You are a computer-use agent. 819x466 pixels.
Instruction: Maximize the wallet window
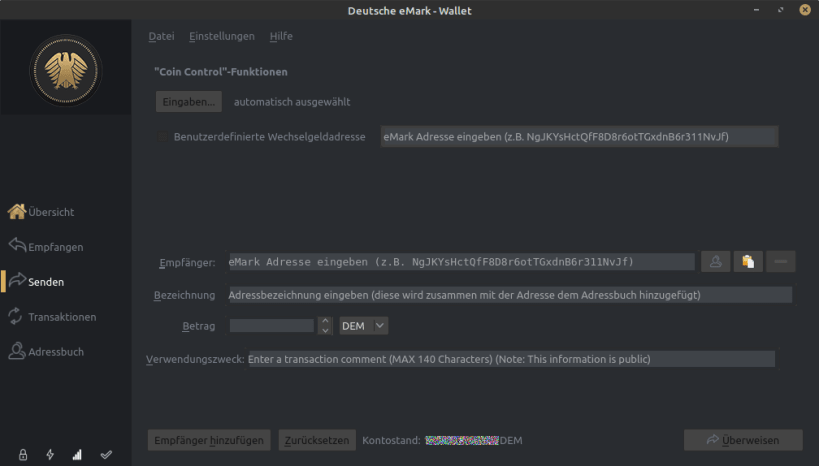(780, 10)
